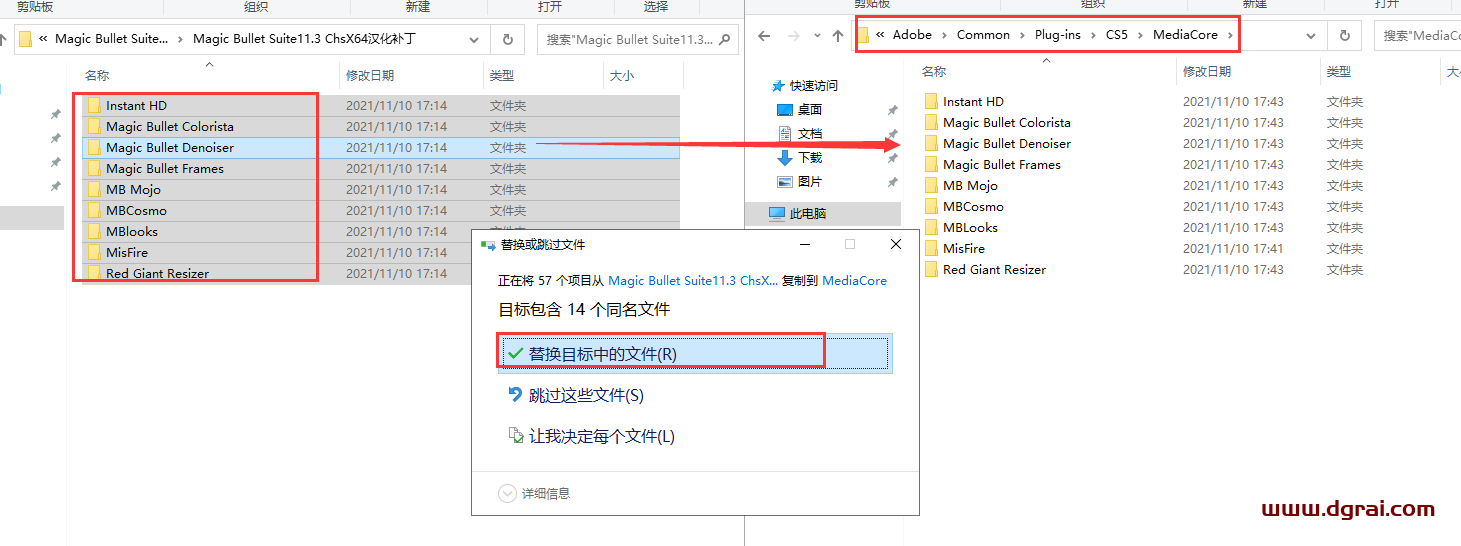Image resolution: width=1461 pixels, height=546 pixels.
Task: Select Magic Bullet Colorista in left window
Action: (380, 126)
